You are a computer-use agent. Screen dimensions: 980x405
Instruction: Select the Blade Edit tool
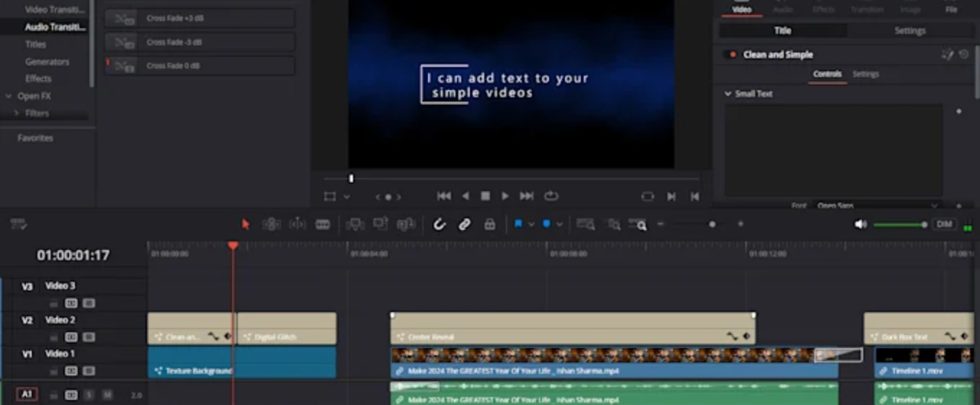323,224
